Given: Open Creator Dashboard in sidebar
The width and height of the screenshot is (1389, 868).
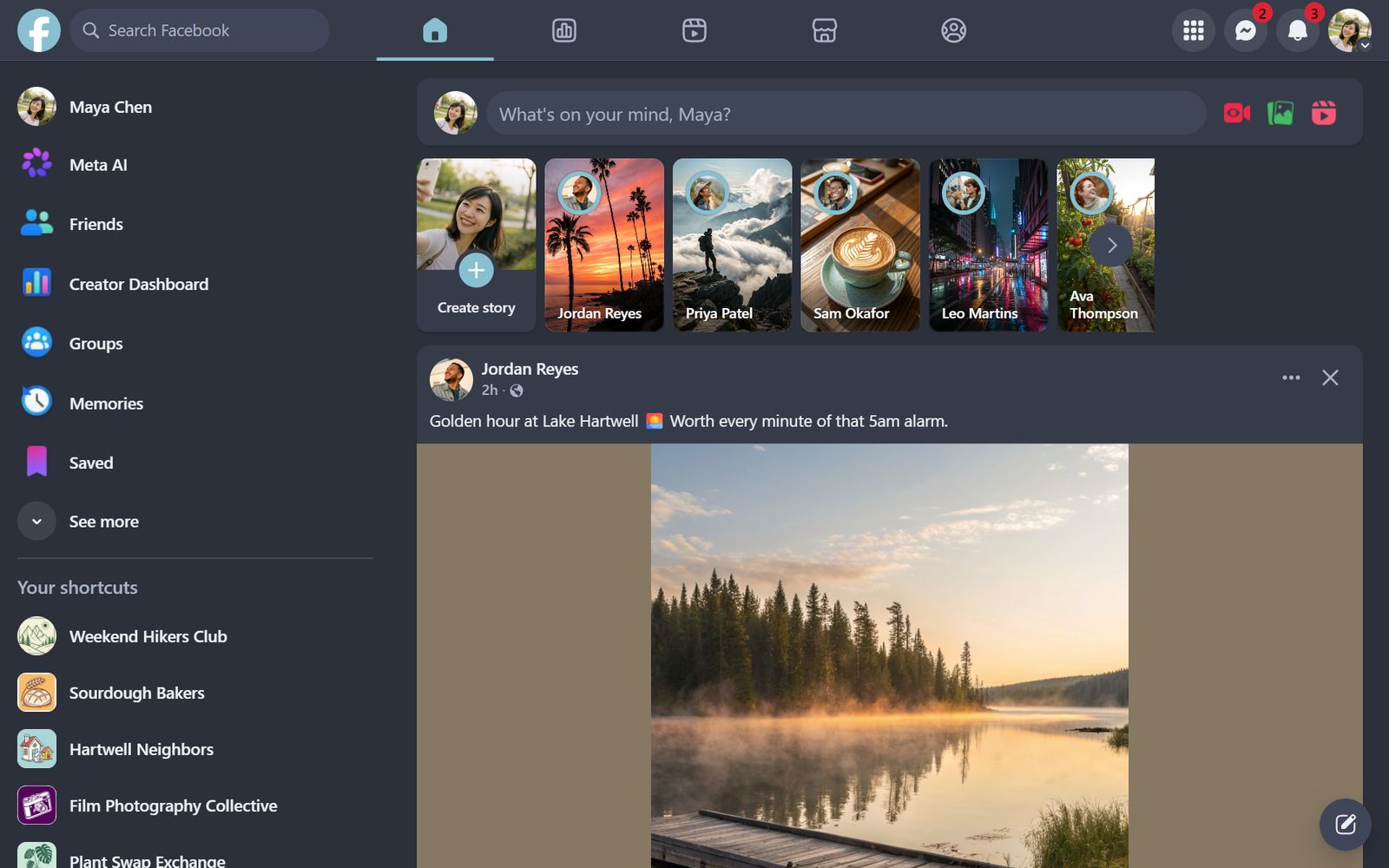Looking at the screenshot, I should click(195, 284).
